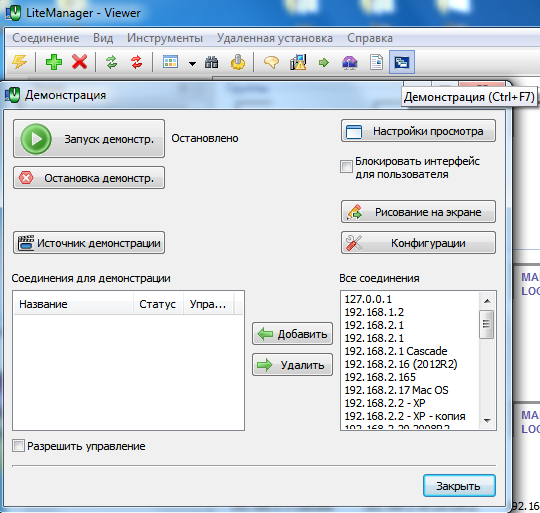Viewport: 540px width, 513px height.
Task: Click the red double-arrow toolbar icon
Action: tap(137, 62)
